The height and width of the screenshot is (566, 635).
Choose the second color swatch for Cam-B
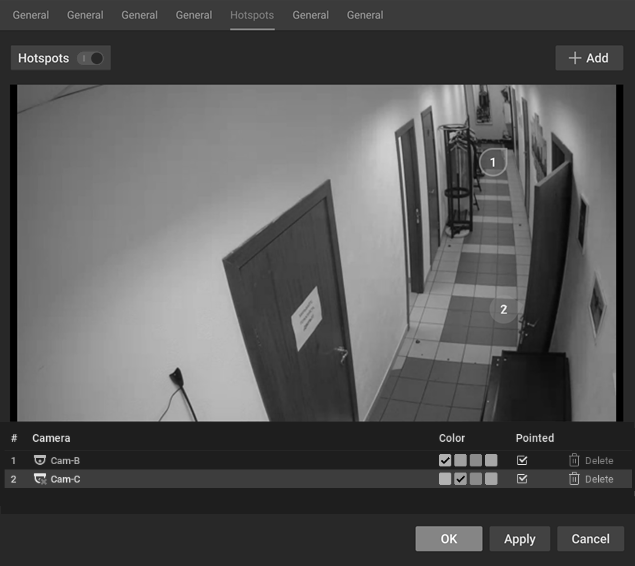tap(460, 460)
